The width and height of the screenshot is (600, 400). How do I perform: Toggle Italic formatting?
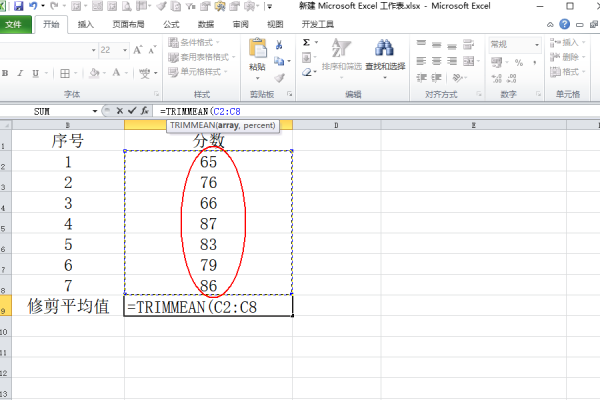[x=20, y=73]
